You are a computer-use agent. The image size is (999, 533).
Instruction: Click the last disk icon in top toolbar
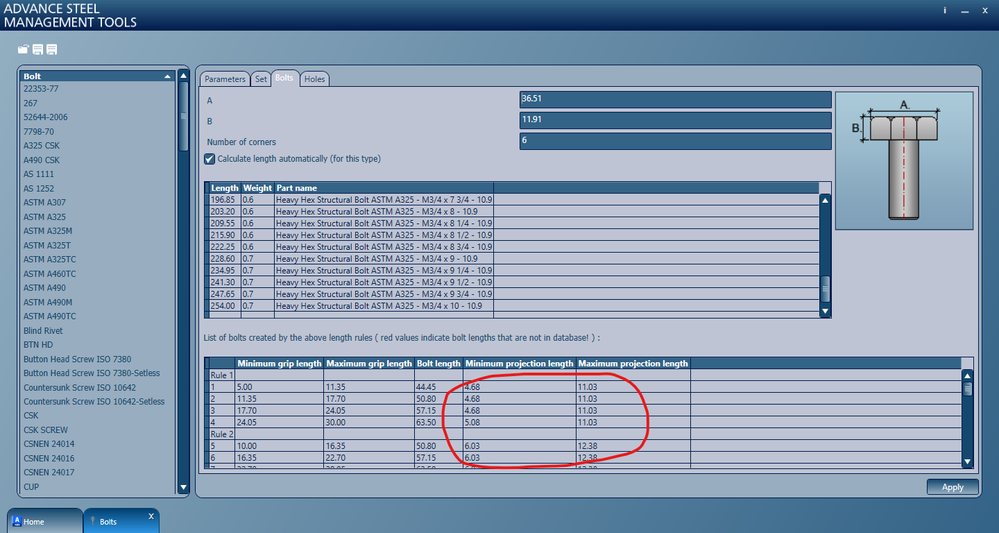coord(52,49)
